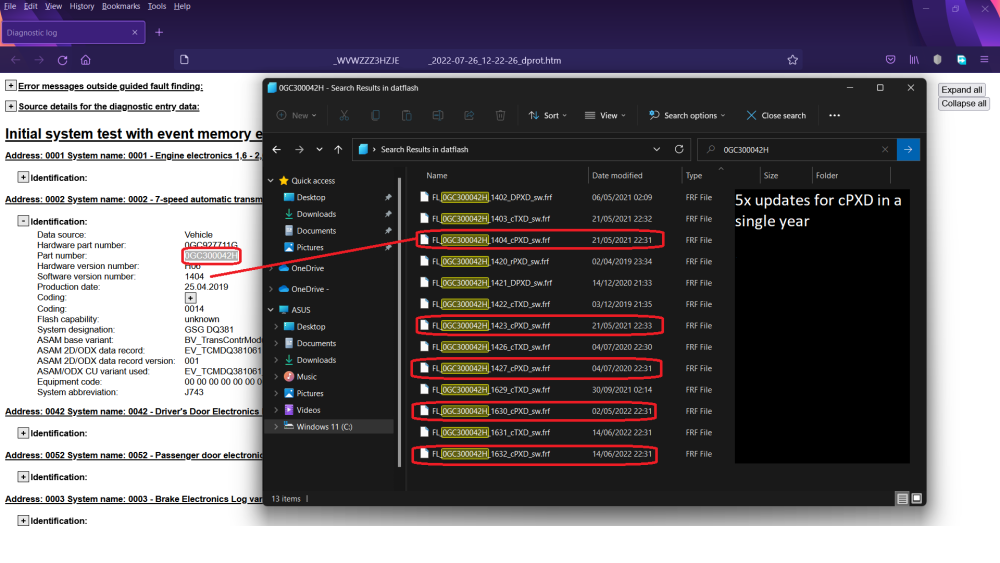Open the View dropdown in Explorer
The width and height of the screenshot is (1000, 563).
(605, 115)
